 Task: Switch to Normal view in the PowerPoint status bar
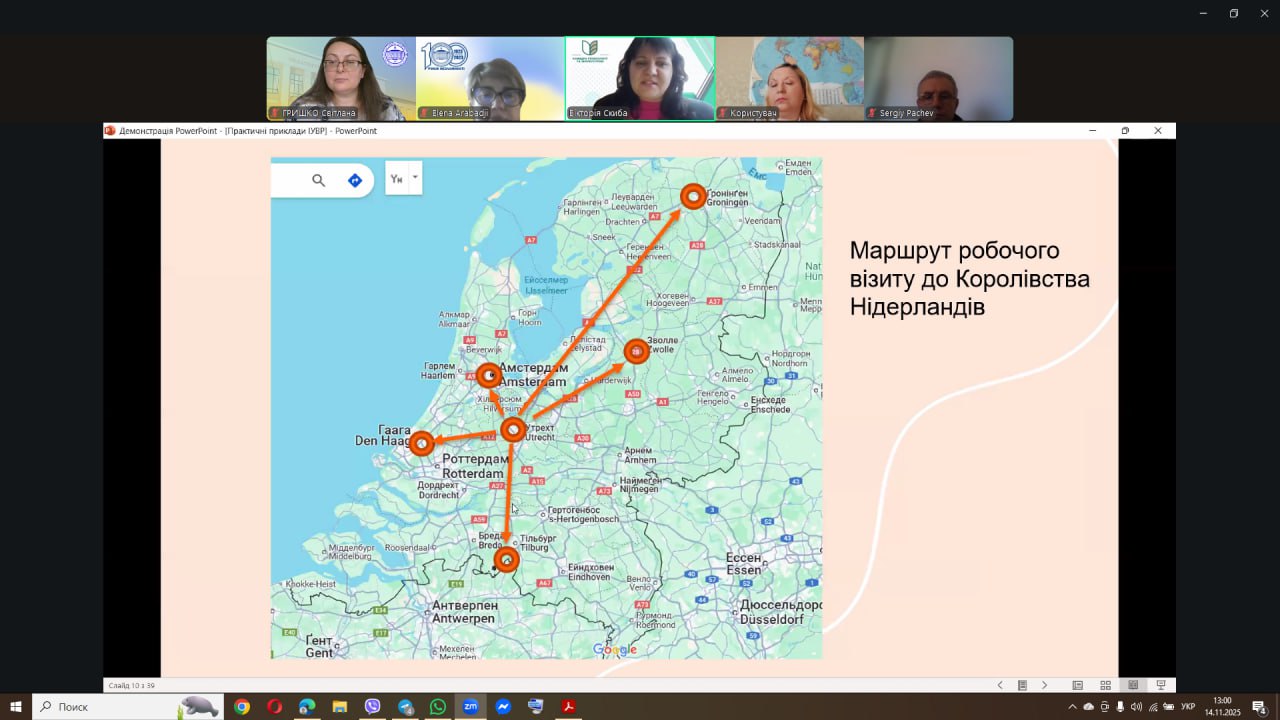(1077, 685)
